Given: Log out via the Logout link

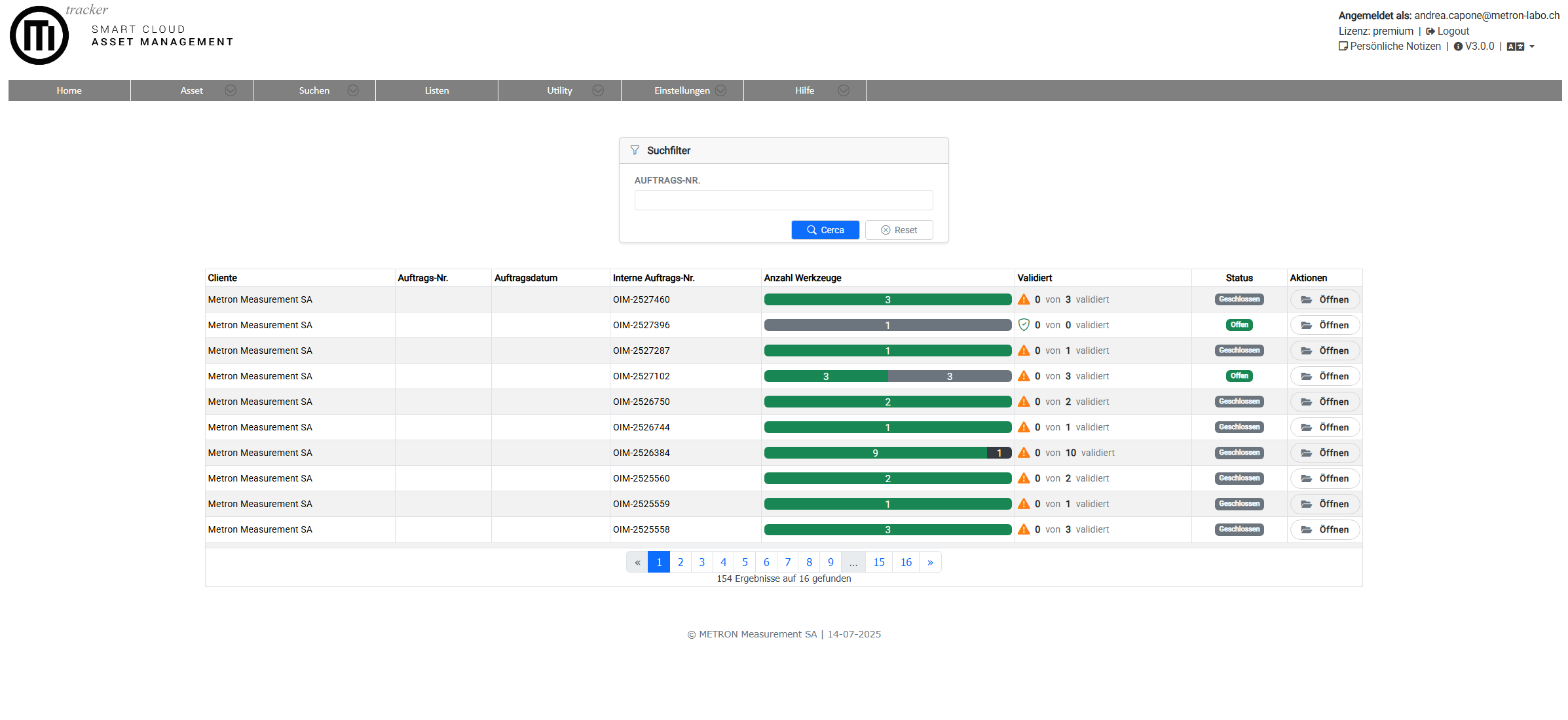Looking at the screenshot, I should tap(1447, 31).
